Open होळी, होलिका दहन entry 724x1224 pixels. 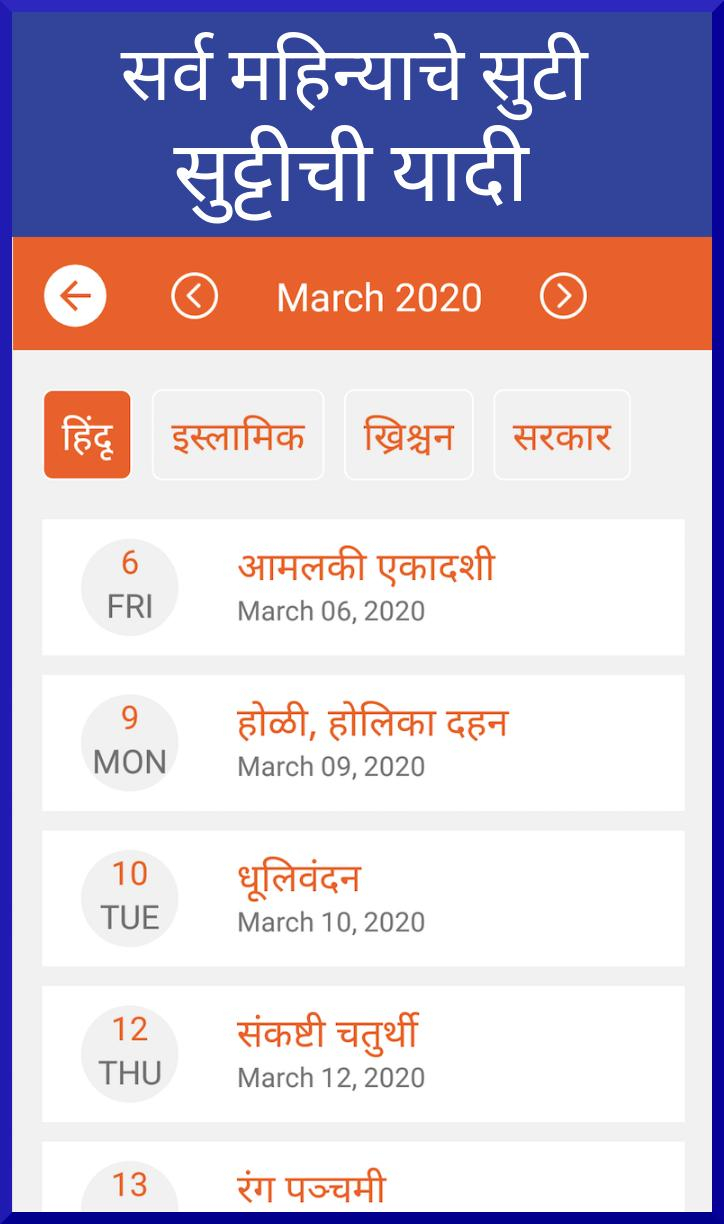coord(363,743)
